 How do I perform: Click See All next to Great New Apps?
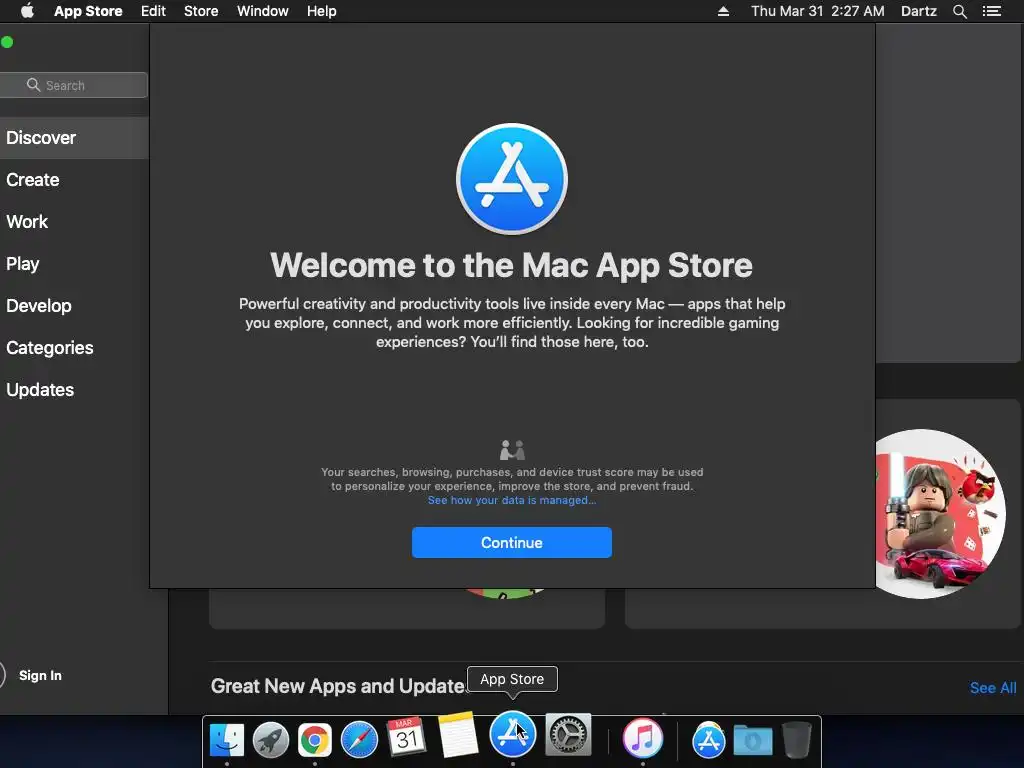coord(993,688)
